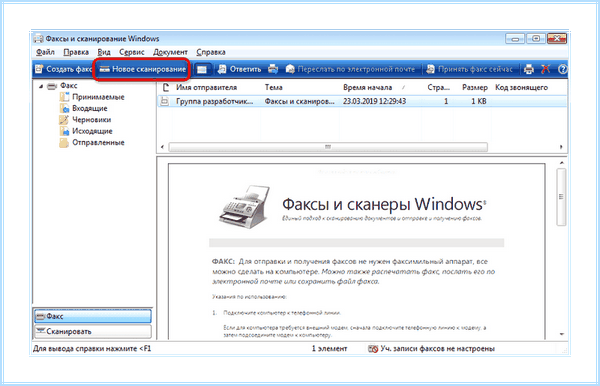The image size is (600, 386).
Task: Open the Файл menu
Action: (45, 52)
